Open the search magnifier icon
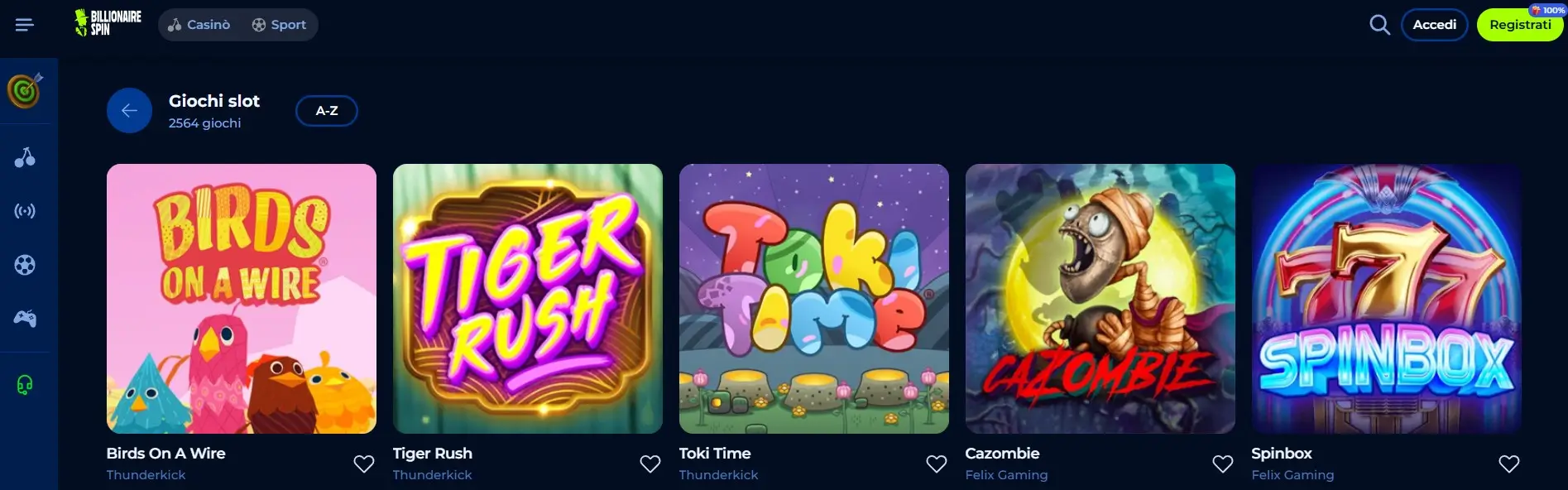This screenshot has height=490, width=1568. [x=1379, y=25]
